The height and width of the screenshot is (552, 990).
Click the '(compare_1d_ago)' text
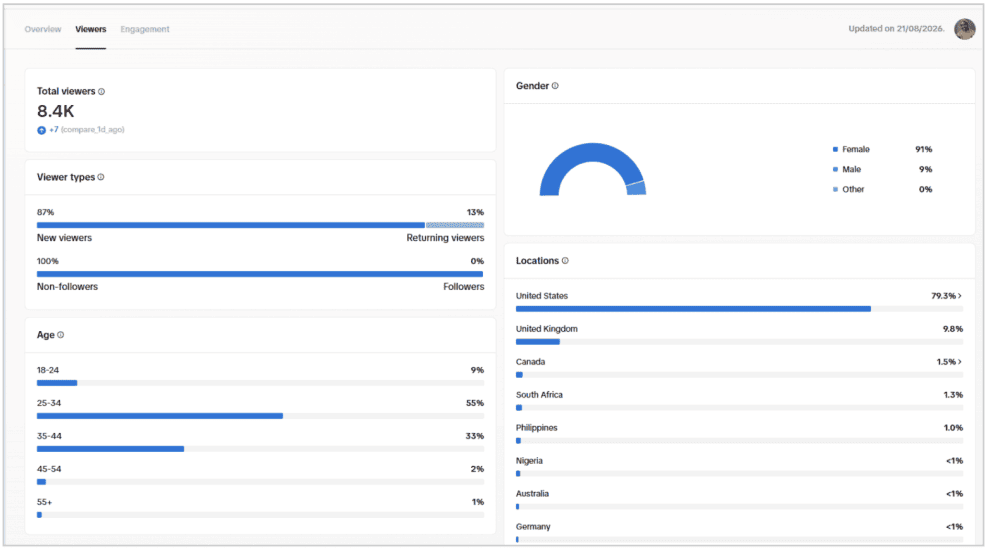[x=93, y=129]
